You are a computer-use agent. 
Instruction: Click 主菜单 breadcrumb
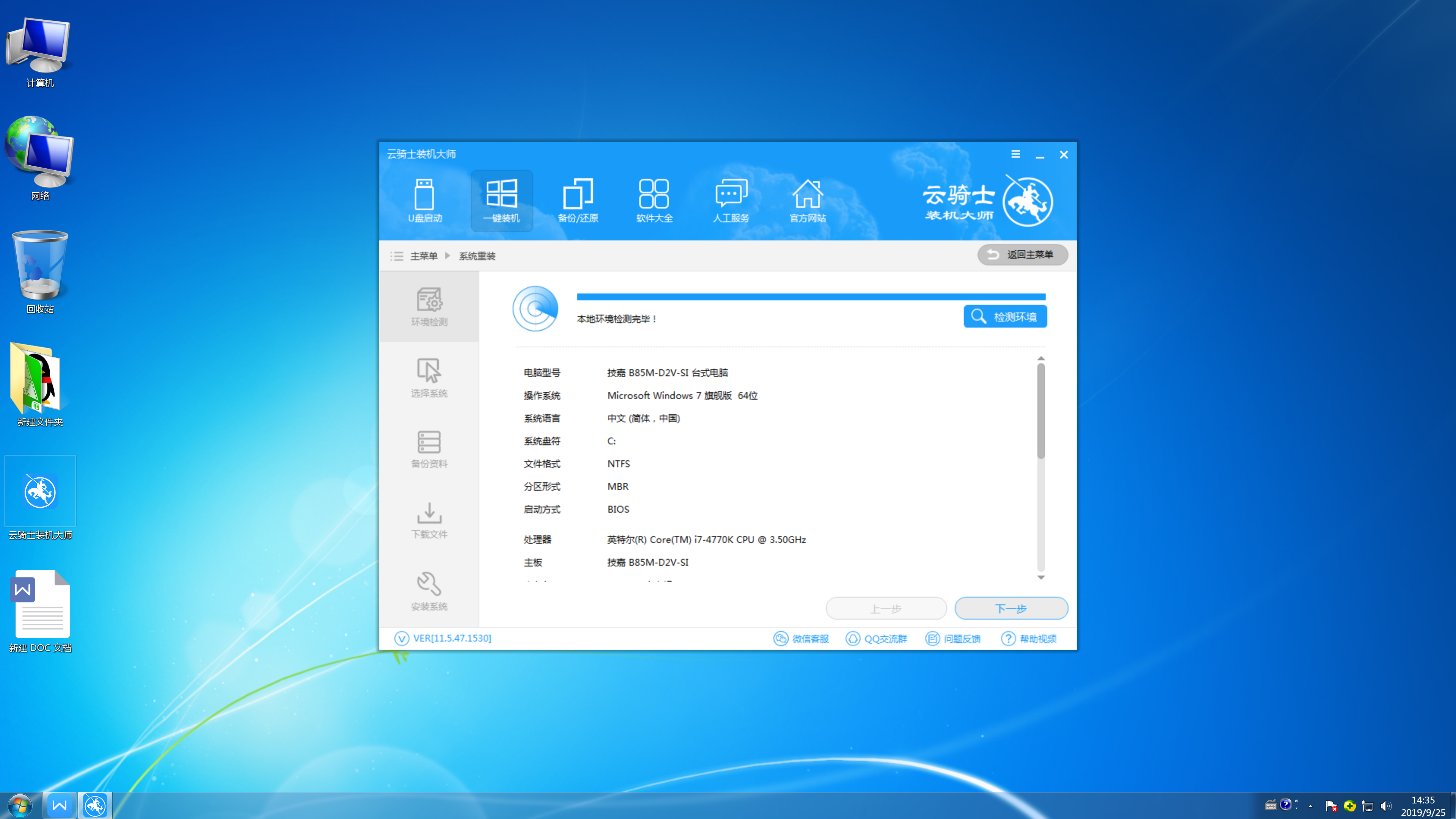pyautogui.click(x=424, y=256)
